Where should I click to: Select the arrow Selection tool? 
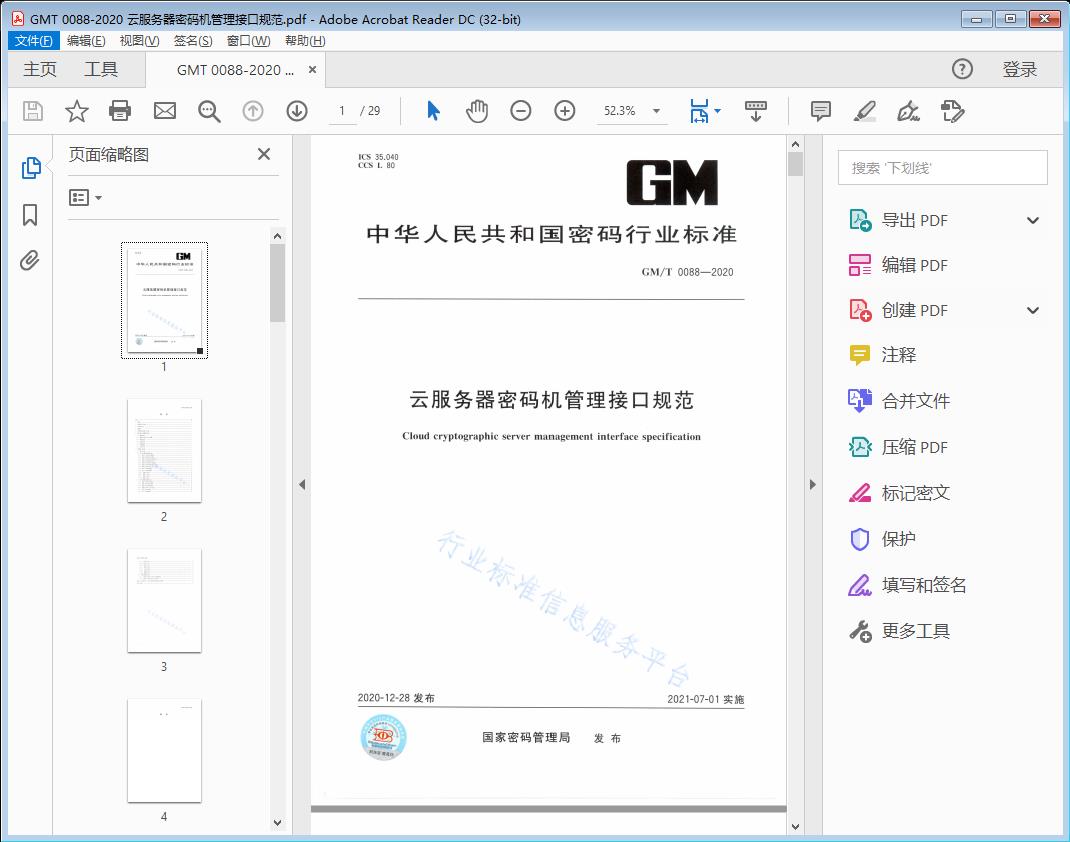click(x=433, y=111)
